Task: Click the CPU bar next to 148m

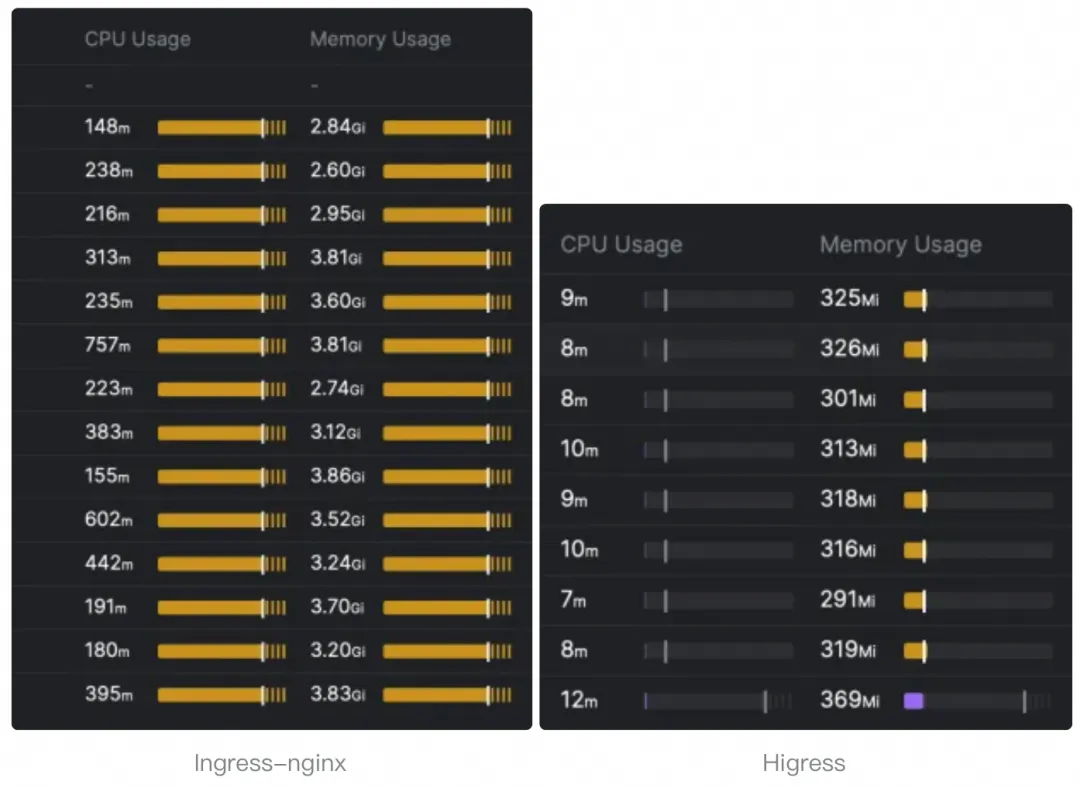Action: click(221, 128)
